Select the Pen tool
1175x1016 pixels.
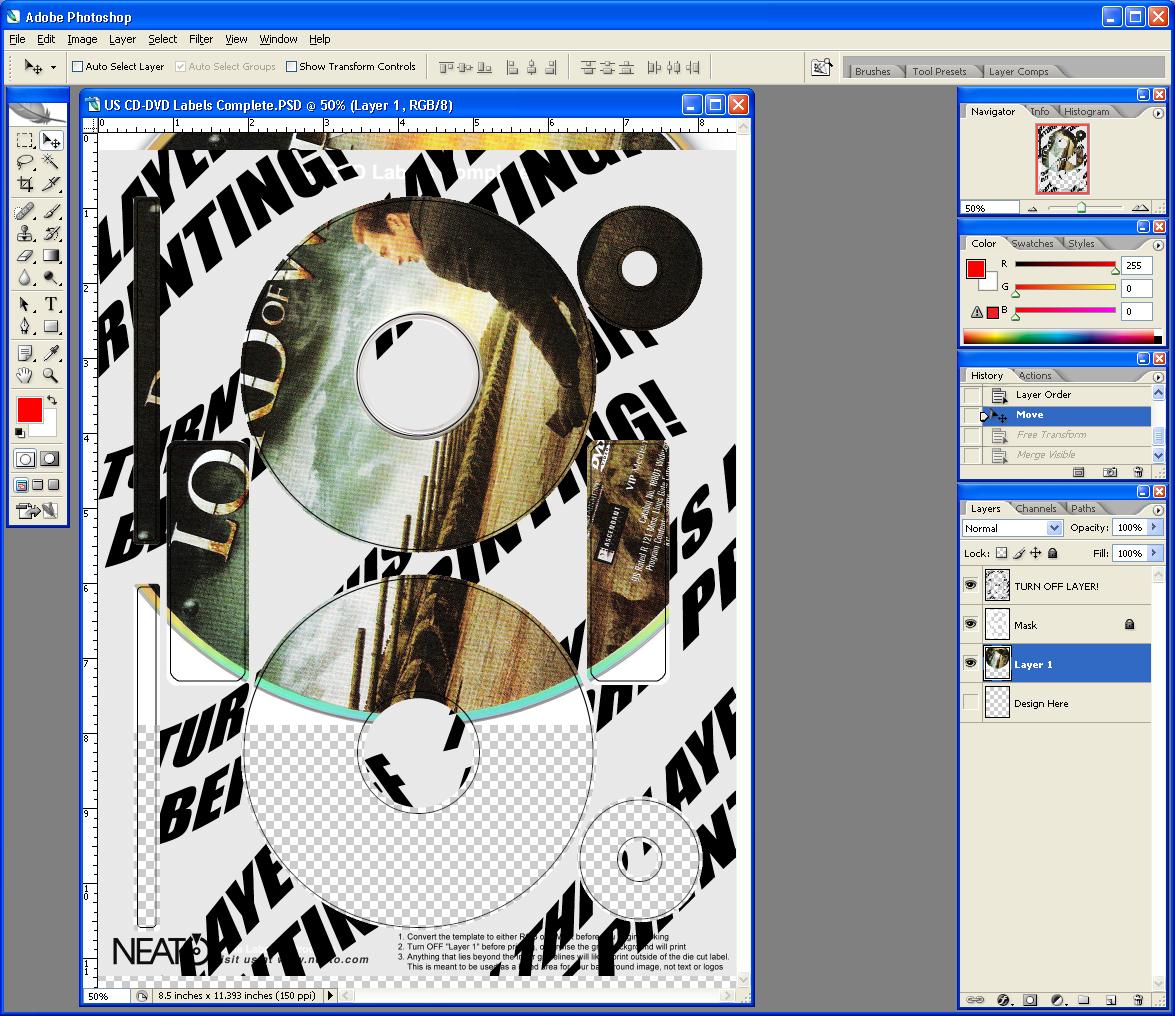coord(25,326)
